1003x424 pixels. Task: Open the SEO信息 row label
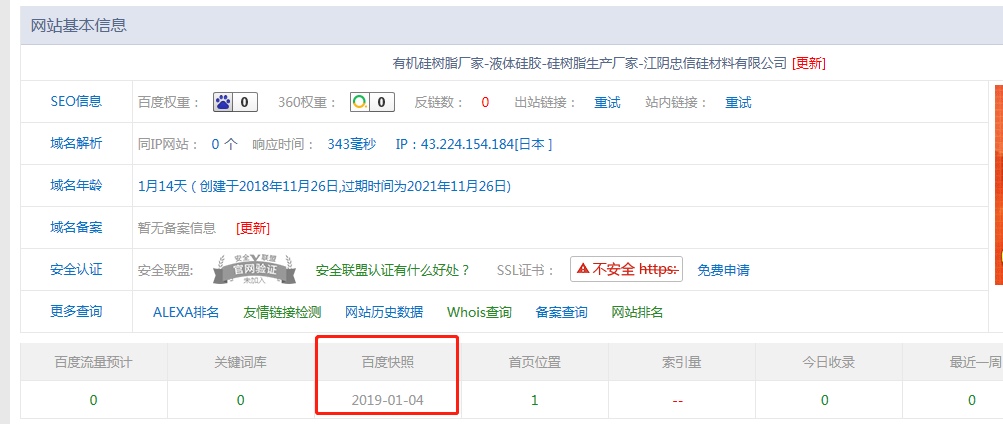tap(76, 101)
